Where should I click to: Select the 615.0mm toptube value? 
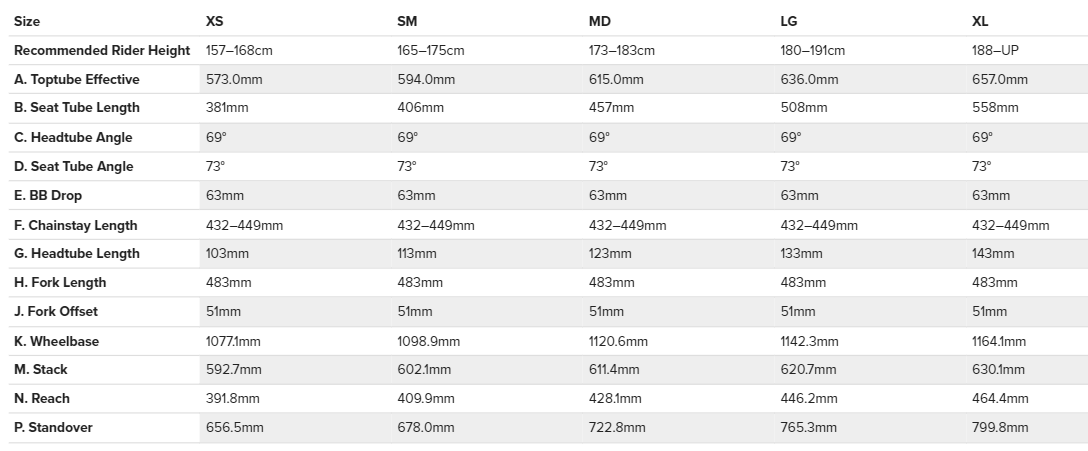616,79
